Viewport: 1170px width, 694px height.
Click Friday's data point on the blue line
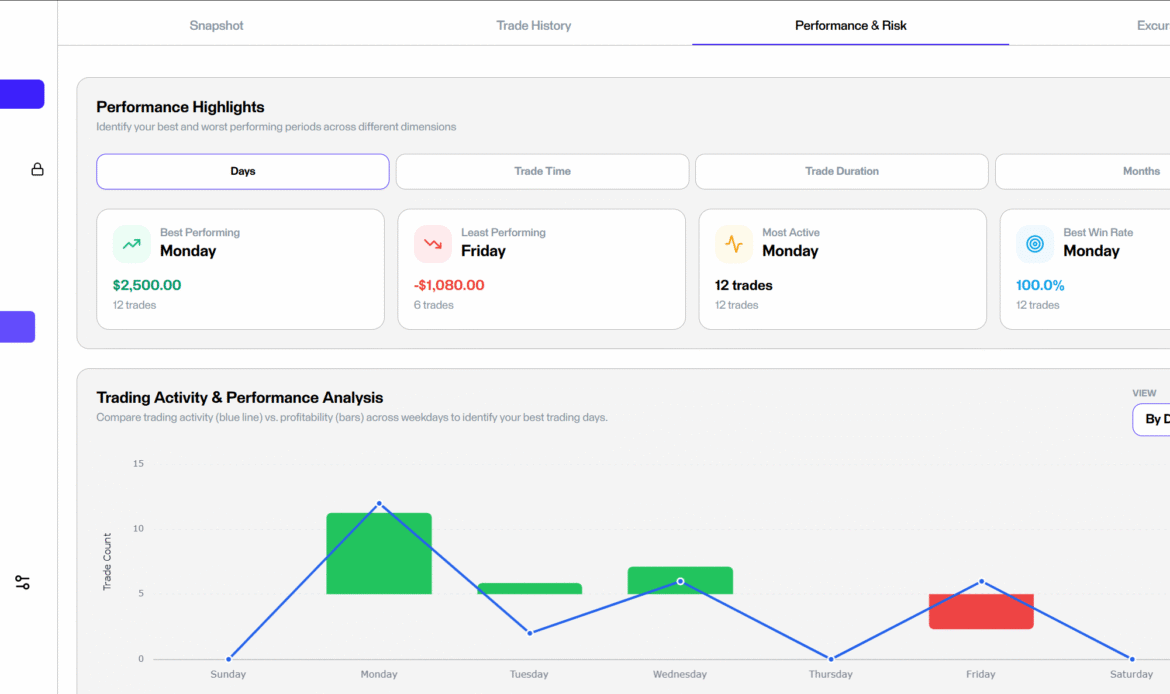(981, 581)
